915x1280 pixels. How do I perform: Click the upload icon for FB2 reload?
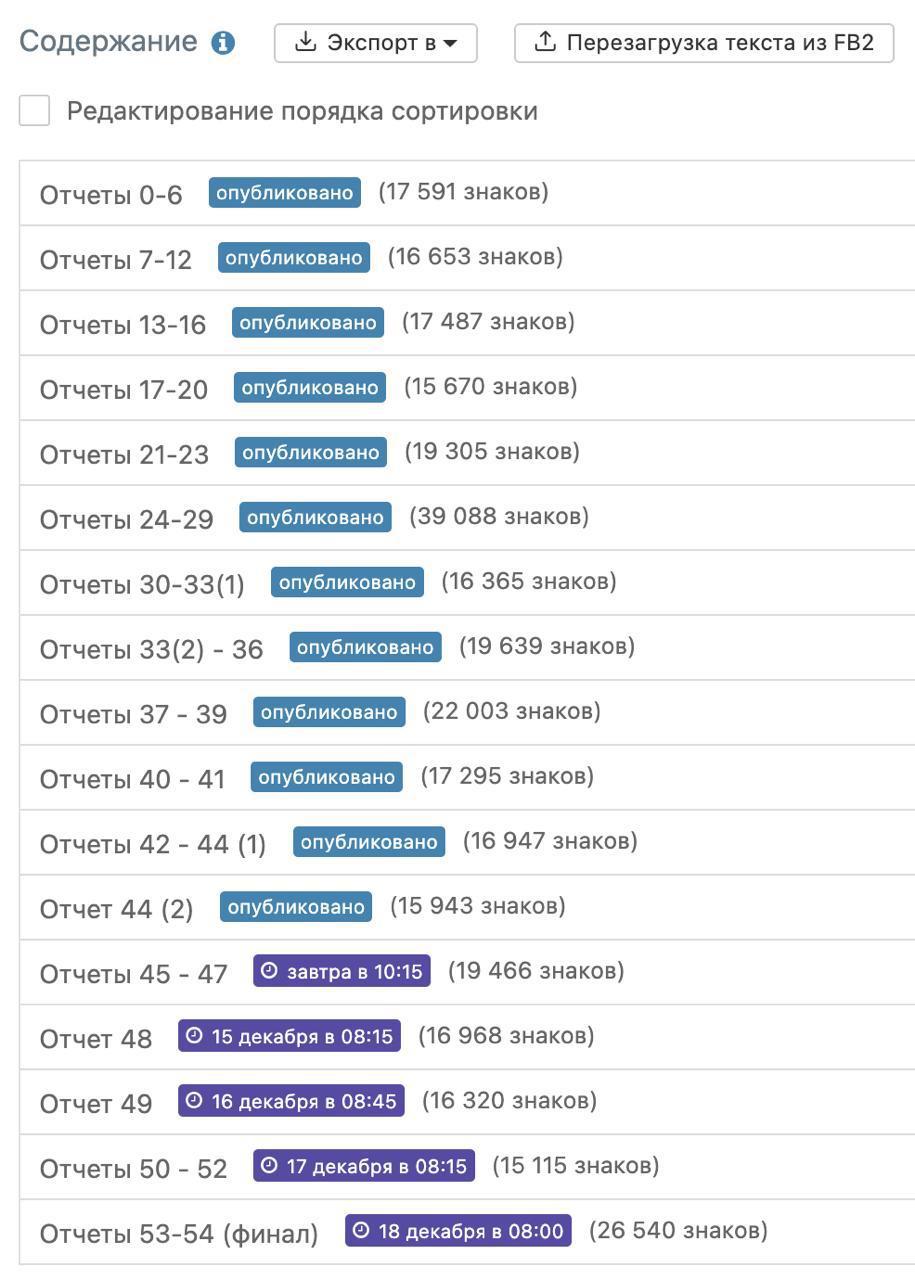pos(544,42)
